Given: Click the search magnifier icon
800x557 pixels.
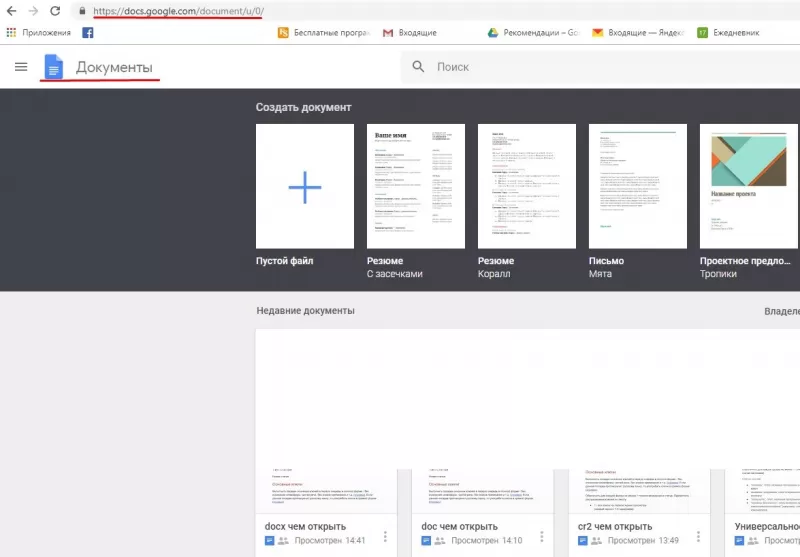Looking at the screenshot, I should click(x=418, y=66).
